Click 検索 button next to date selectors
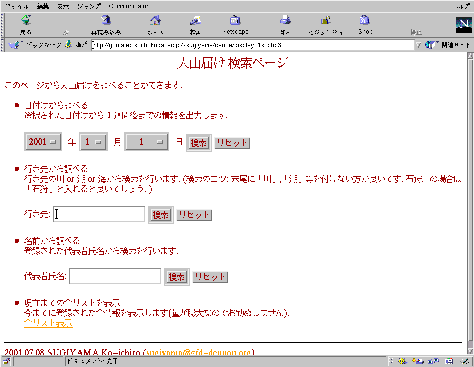 199,143
